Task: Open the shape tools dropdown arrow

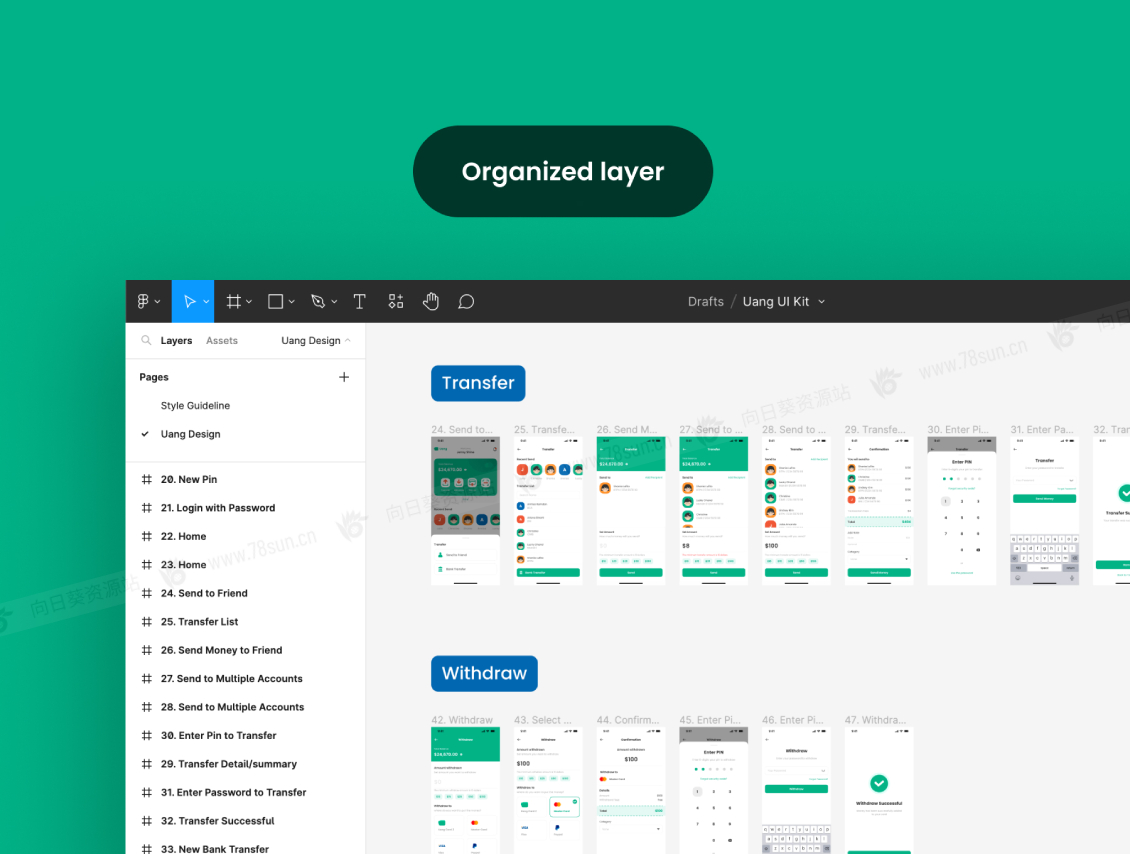Action: click(x=292, y=302)
